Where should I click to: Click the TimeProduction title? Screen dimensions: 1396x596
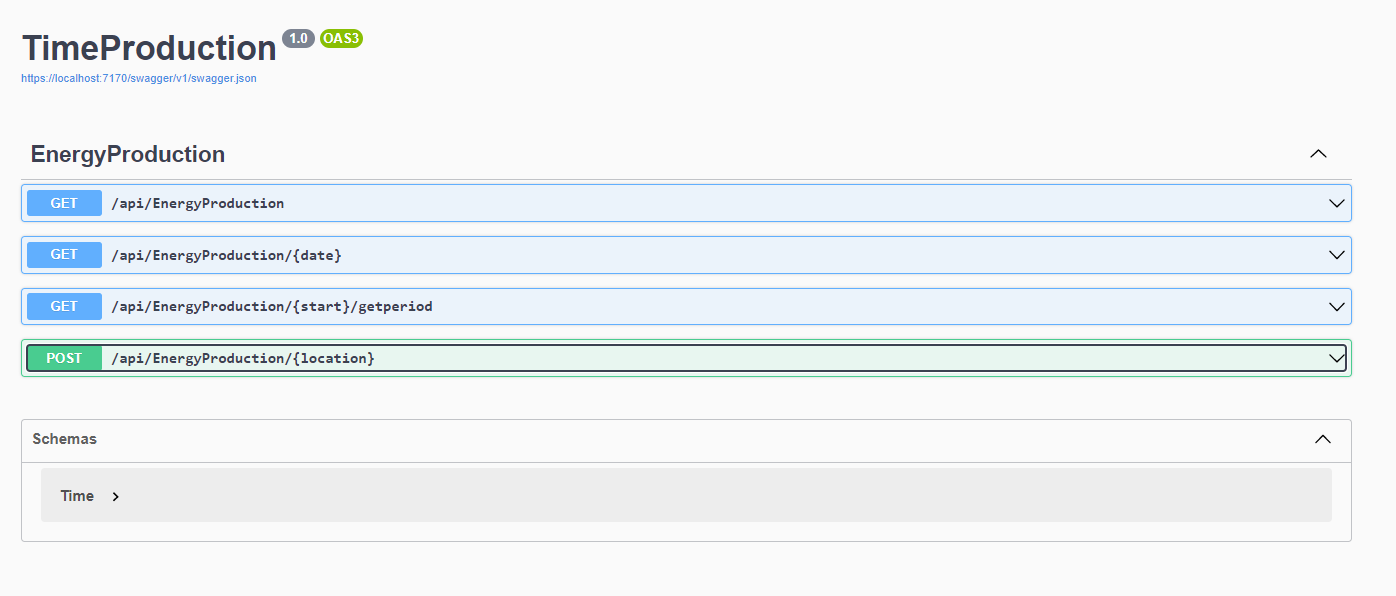[x=148, y=48]
